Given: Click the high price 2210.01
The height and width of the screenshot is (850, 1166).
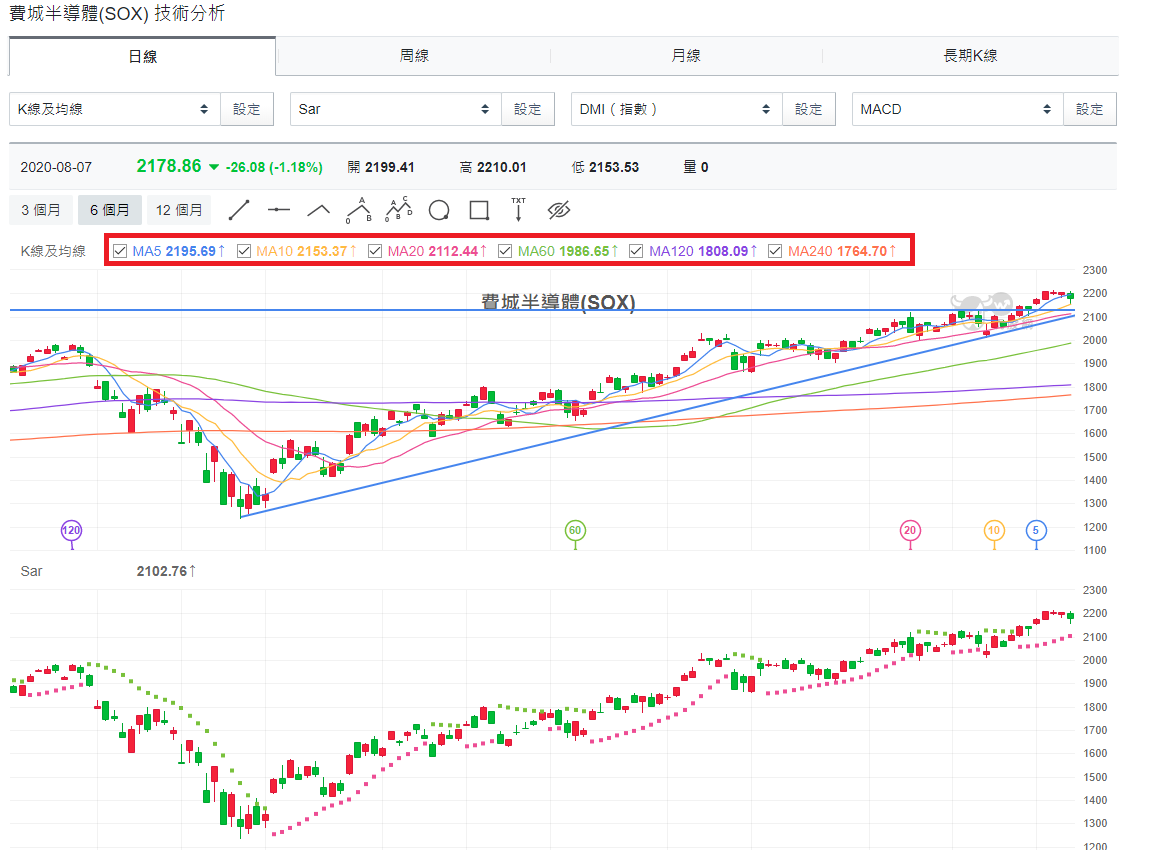Looking at the screenshot, I should [501, 167].
